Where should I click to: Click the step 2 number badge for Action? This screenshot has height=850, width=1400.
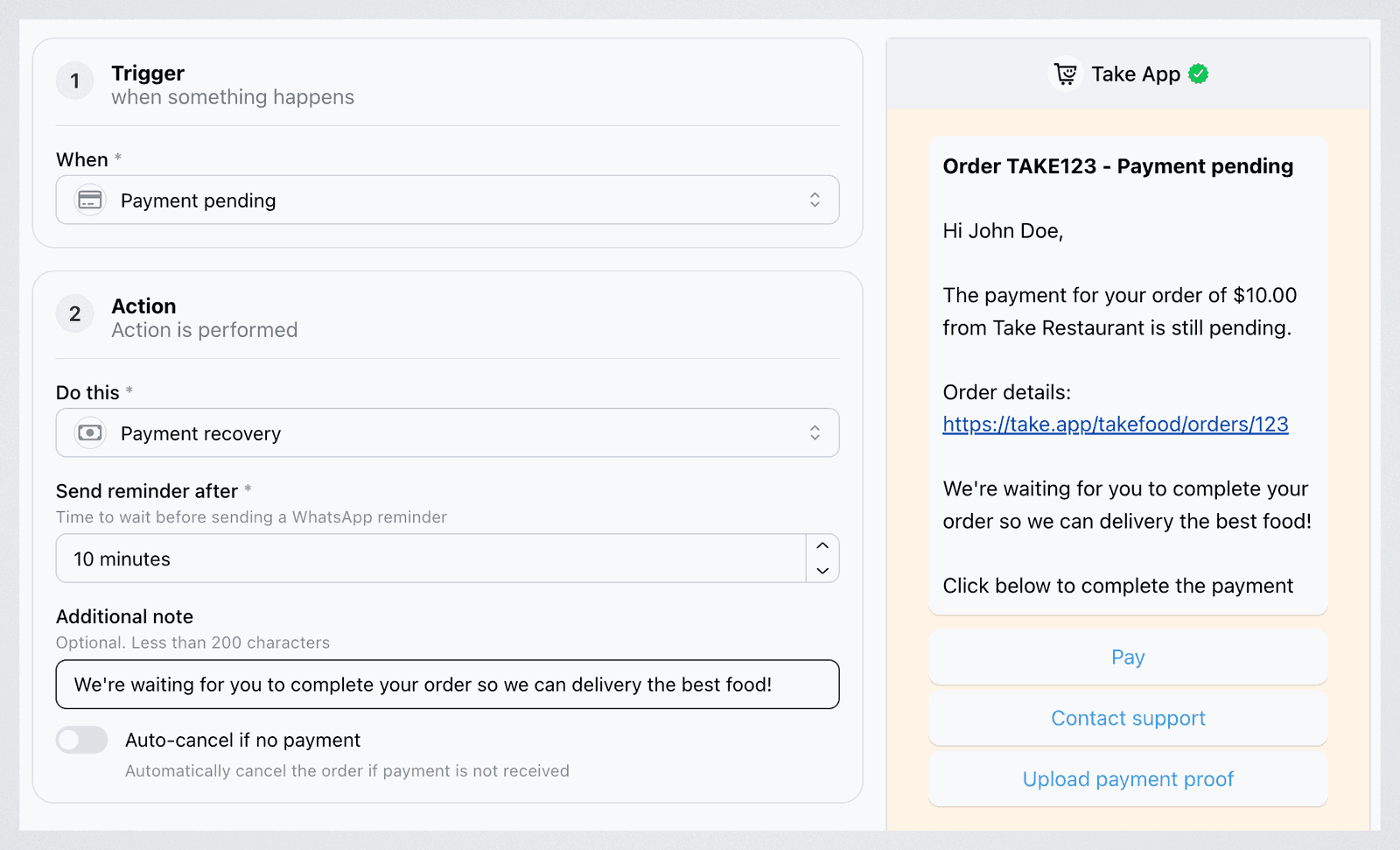(75, 314)
